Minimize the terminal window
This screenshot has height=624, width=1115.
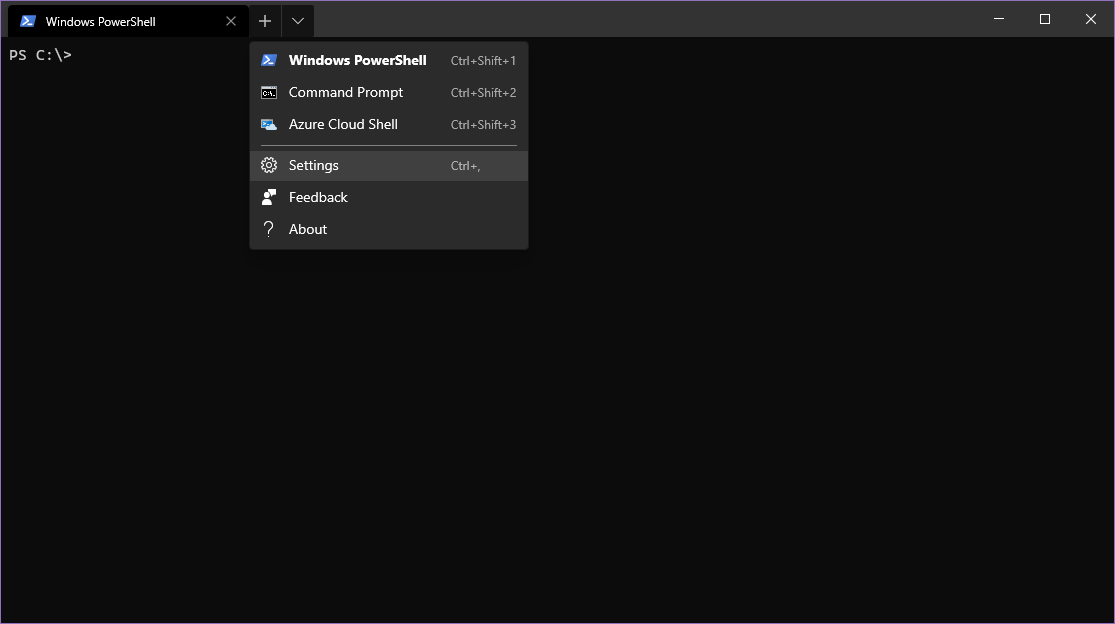[999, 19]
